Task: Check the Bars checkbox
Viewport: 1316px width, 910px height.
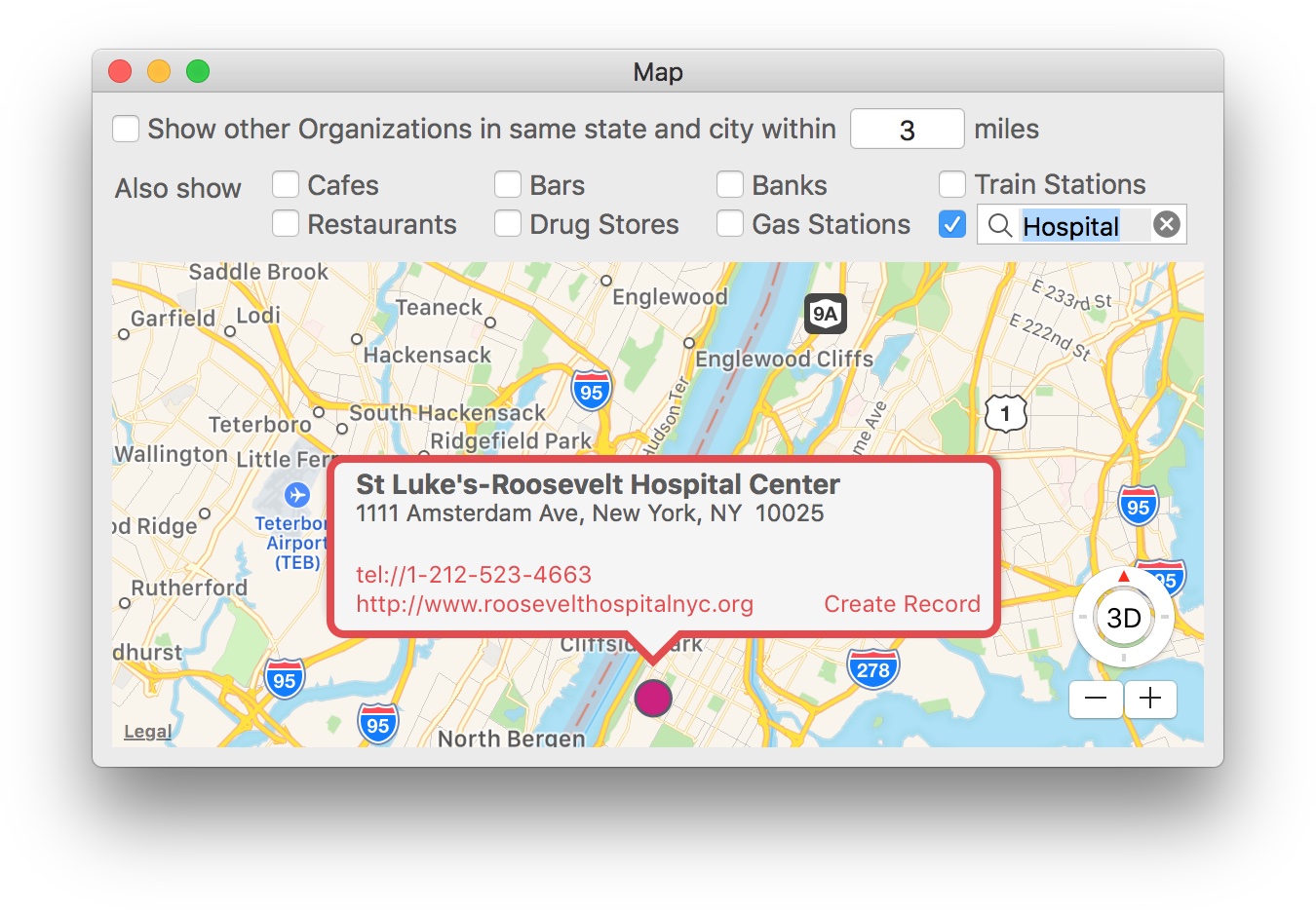Action: [x=508, y=184]
